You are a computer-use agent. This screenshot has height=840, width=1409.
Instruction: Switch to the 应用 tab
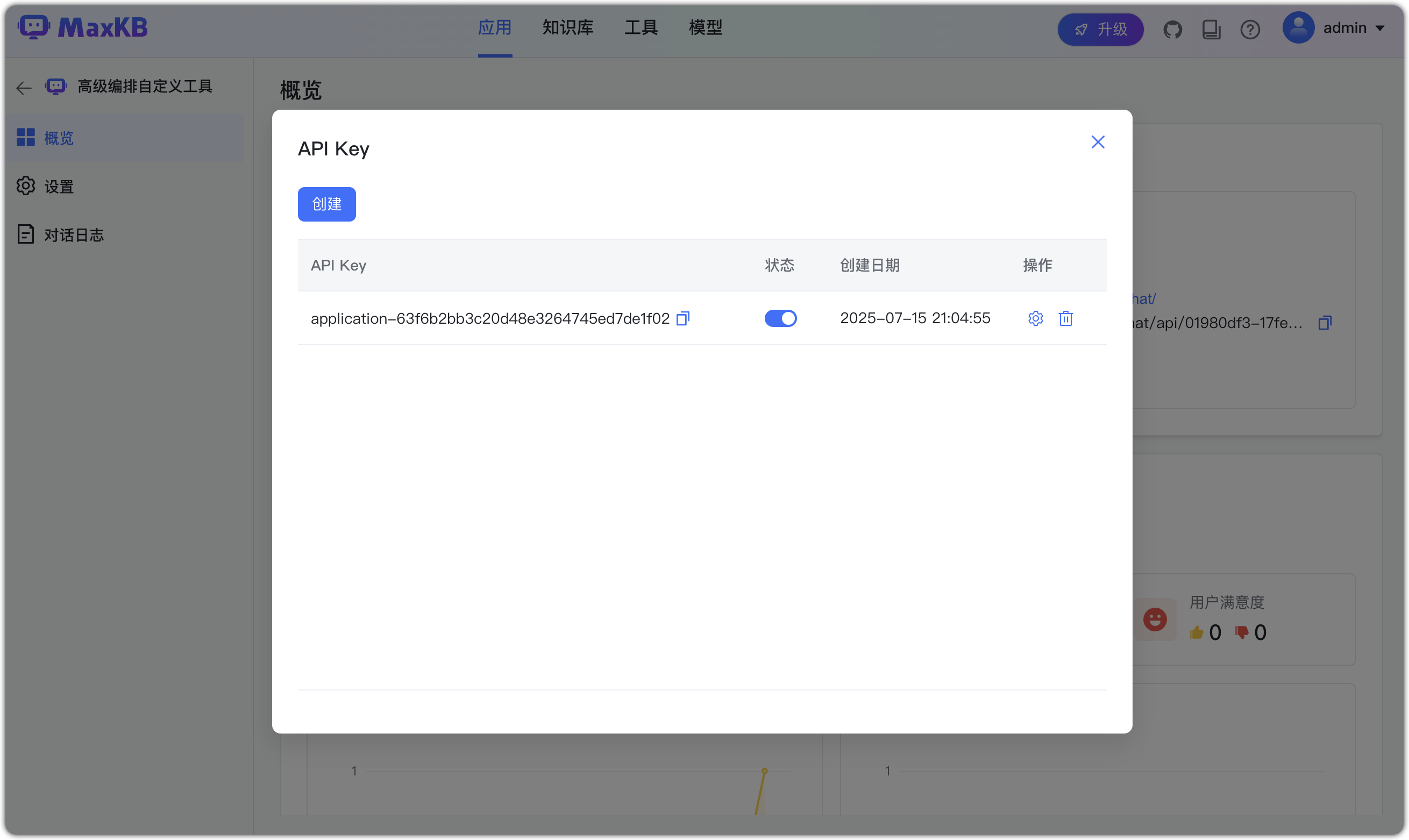[495, 27]
